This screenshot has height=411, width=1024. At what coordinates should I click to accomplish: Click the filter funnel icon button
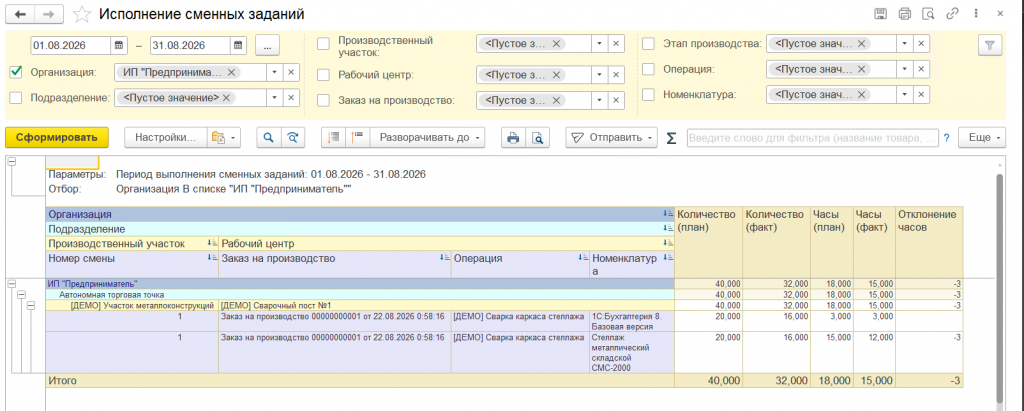point(990,45)
